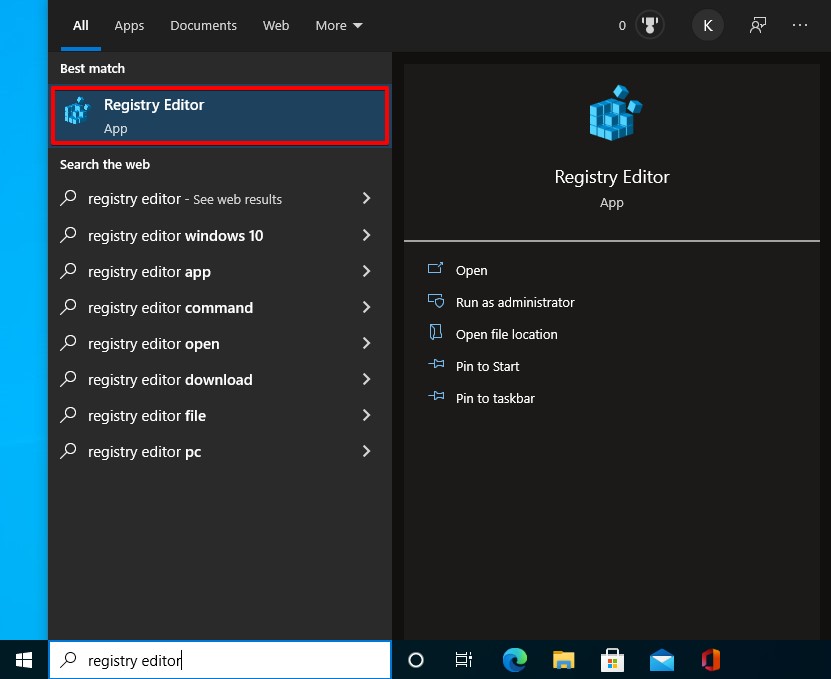
Task: Select 'Run as administrator' for Registry Editor
Action: coord(512,302)
